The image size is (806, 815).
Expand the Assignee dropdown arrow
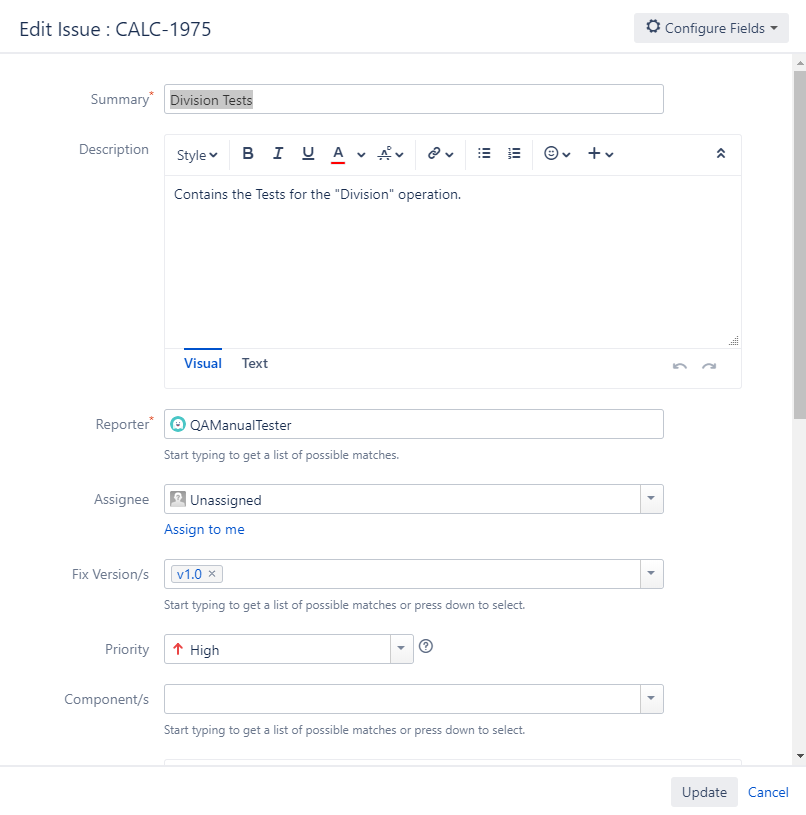pos(651,499)
